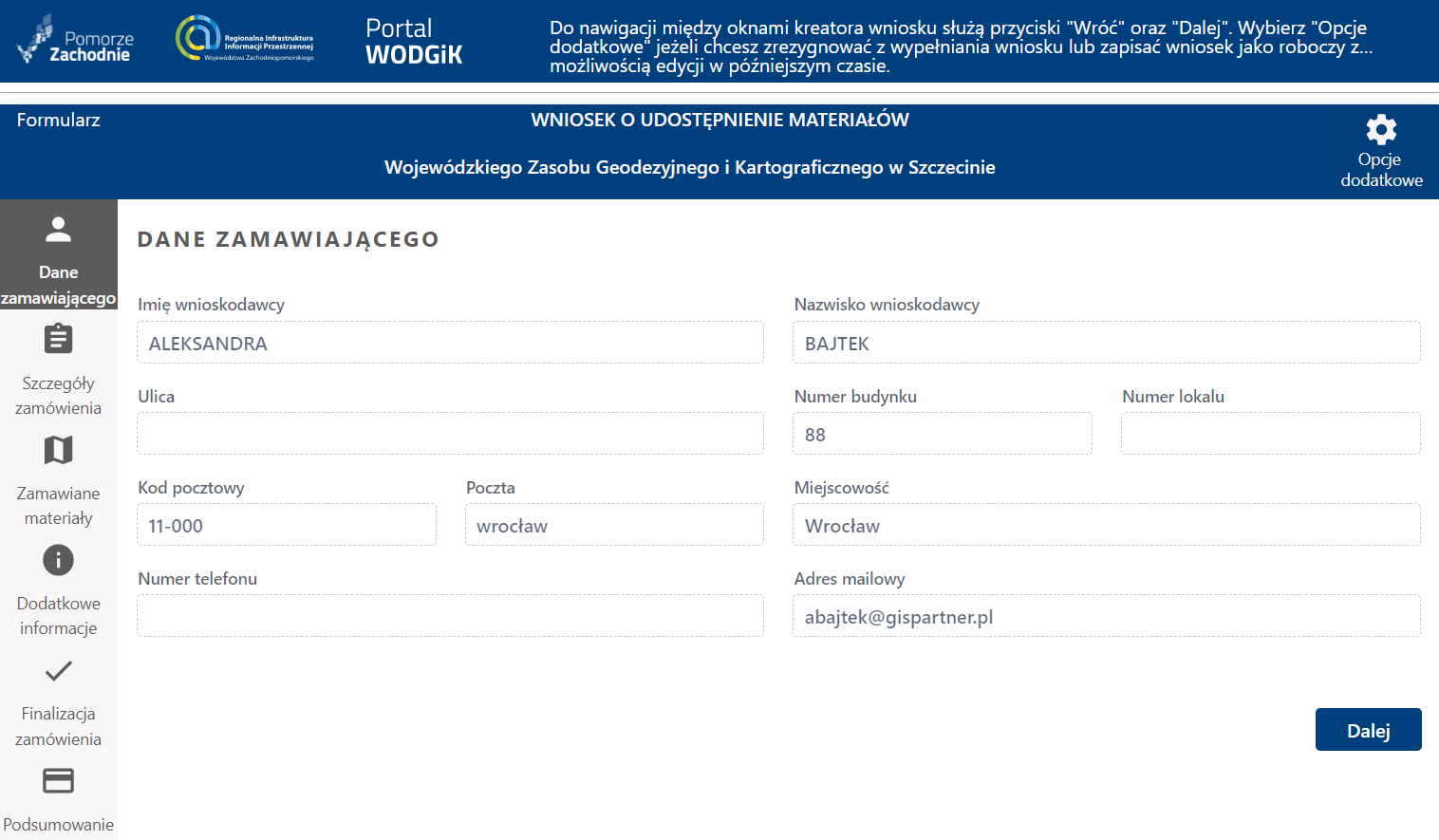Focus the empty Ulica field
The image size is (1439, 840).
450,434
